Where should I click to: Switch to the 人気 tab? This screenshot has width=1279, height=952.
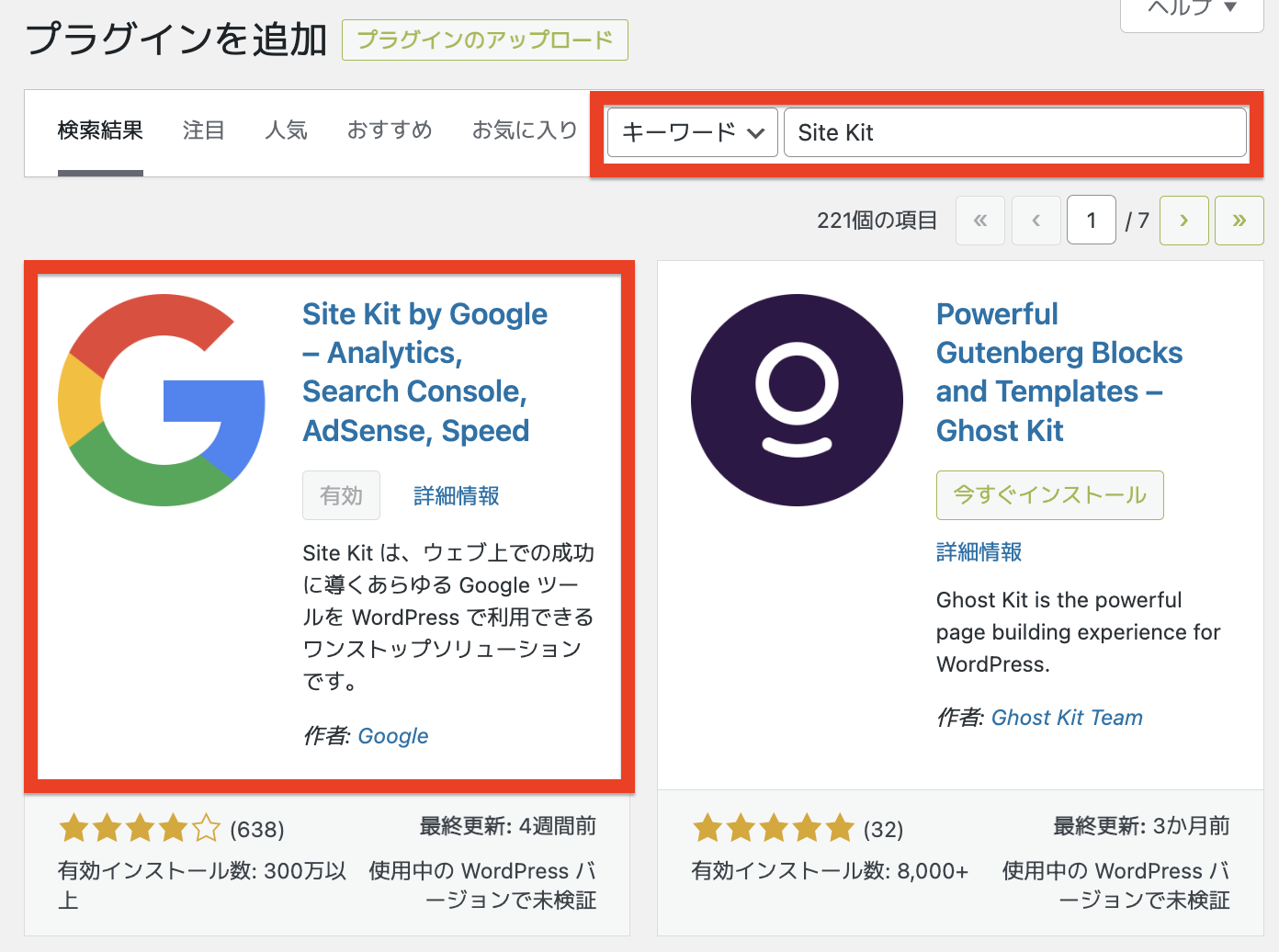pos(286,130)
